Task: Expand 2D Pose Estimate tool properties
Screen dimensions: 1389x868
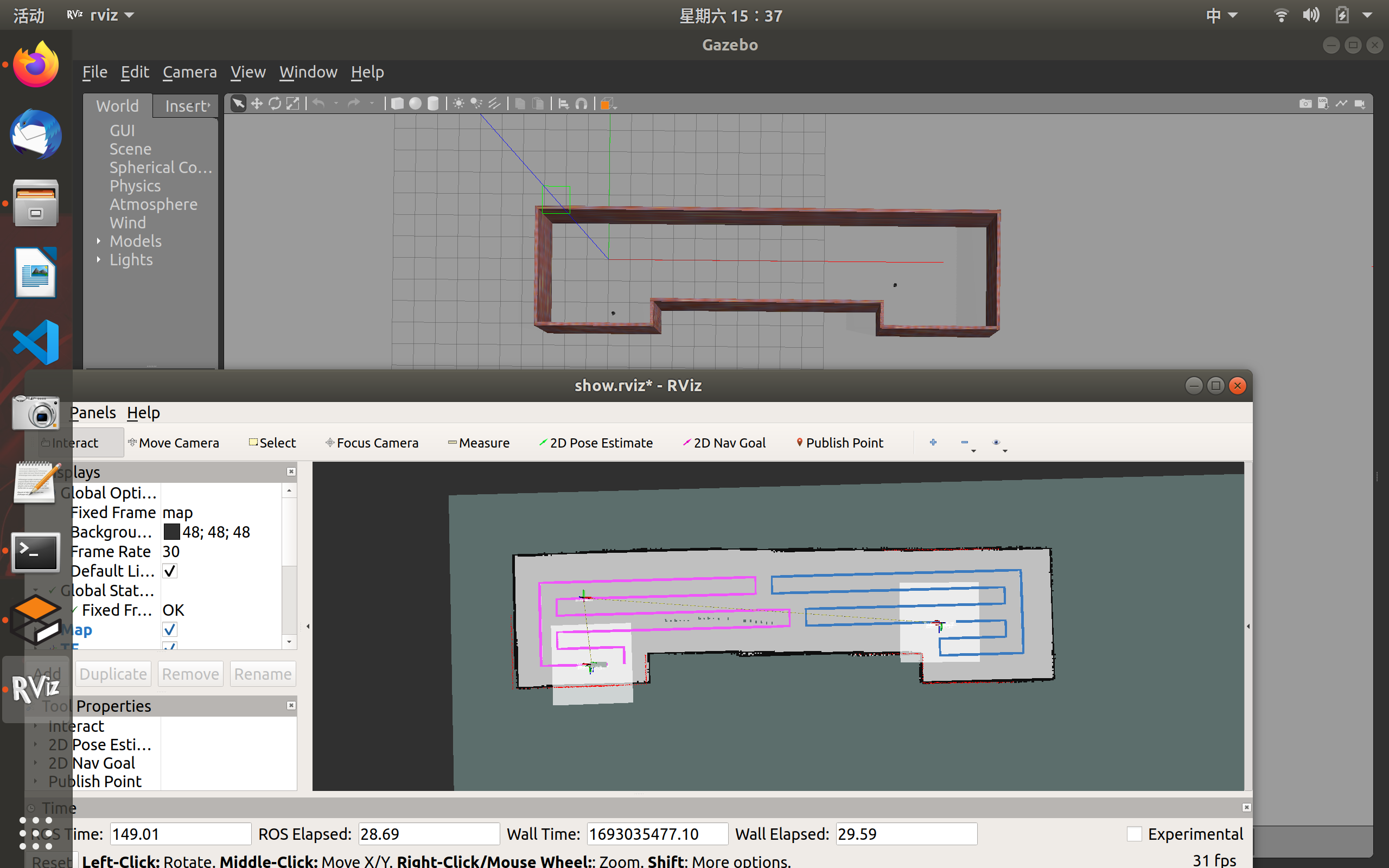Action: 36,744
